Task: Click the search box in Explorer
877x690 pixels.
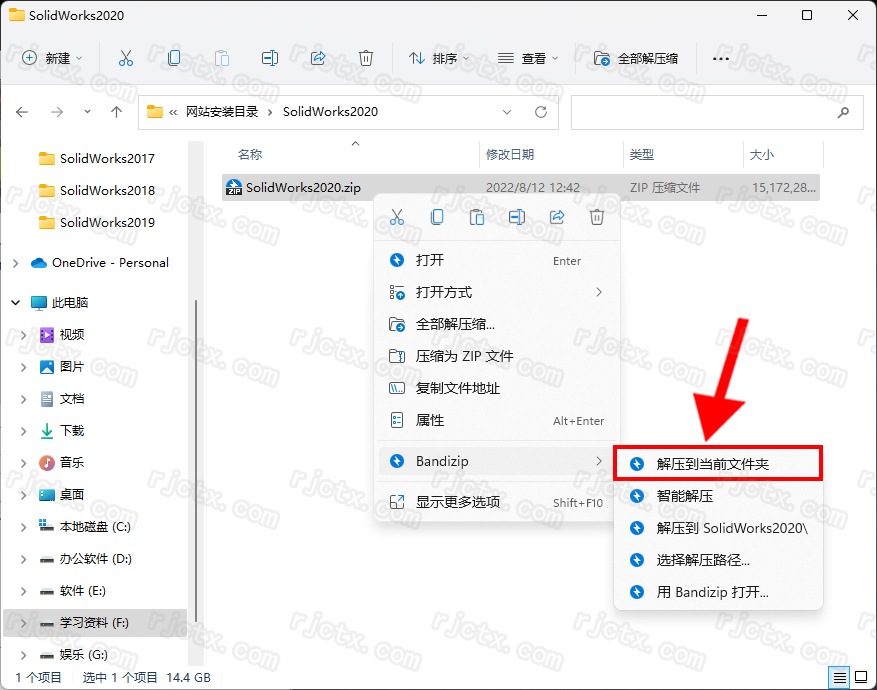Action: coord(715,112)
